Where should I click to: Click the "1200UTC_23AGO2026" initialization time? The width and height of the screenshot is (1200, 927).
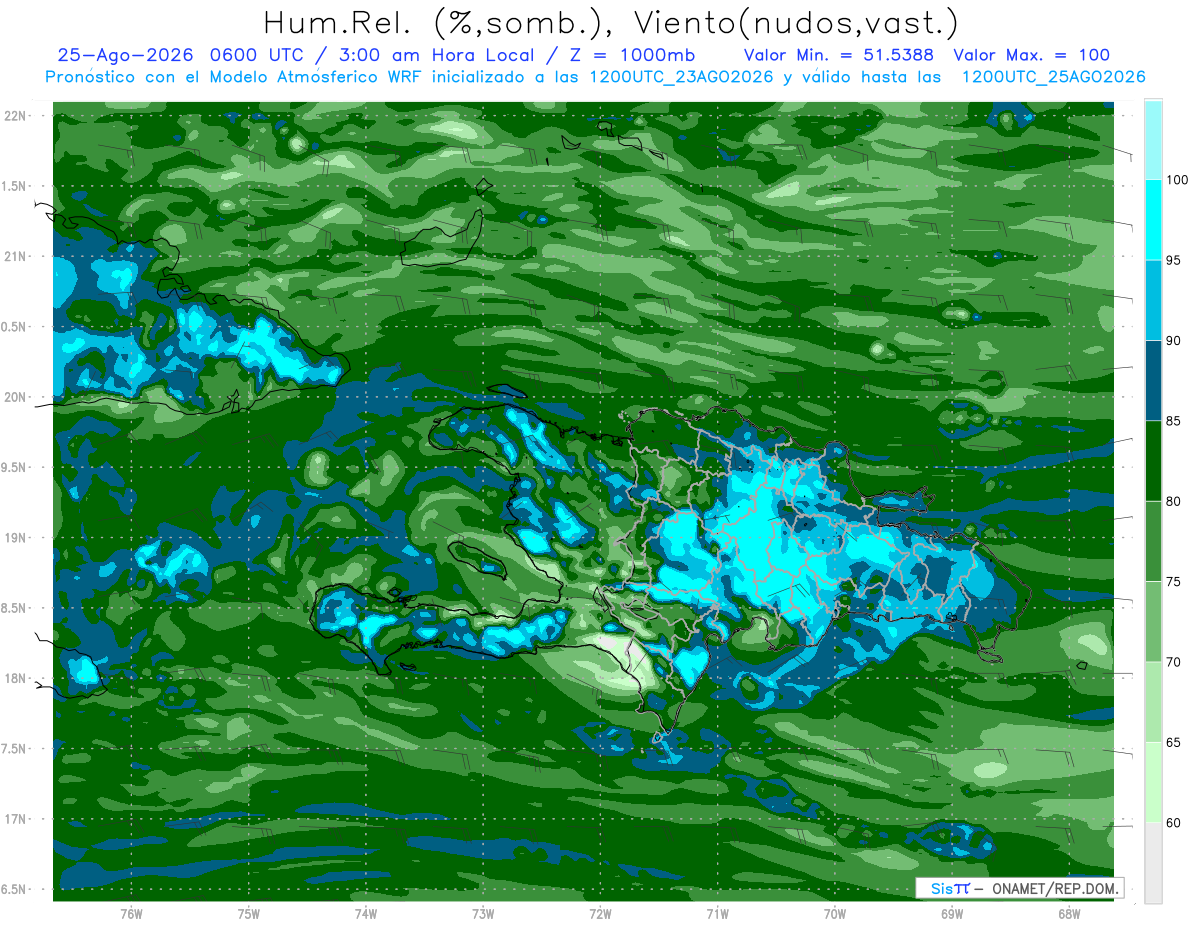click(x=684, y=77)
